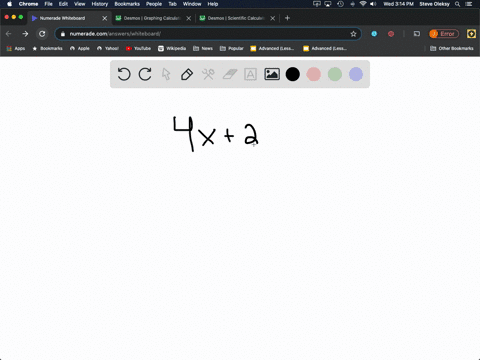Image resolution: width=480 pixels, height=360 pixels.
Task: Open the Apple menu
Action: pyautogui.click(x=9, y=4)
